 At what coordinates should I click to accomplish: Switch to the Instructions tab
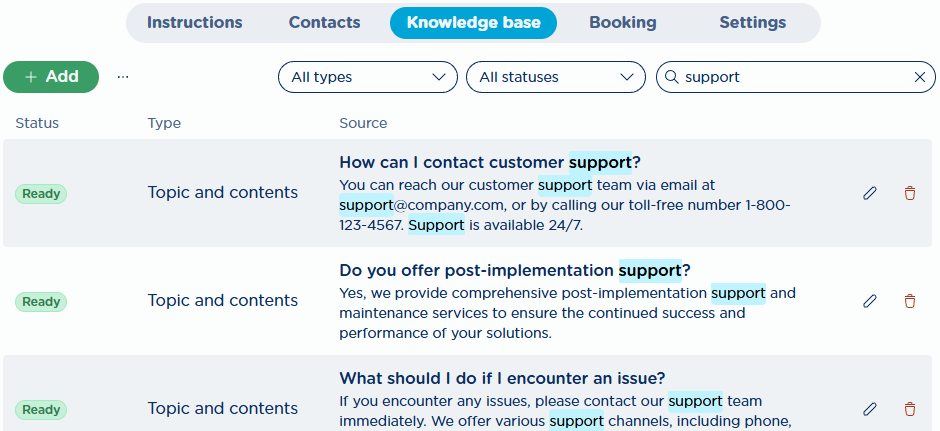195,23
